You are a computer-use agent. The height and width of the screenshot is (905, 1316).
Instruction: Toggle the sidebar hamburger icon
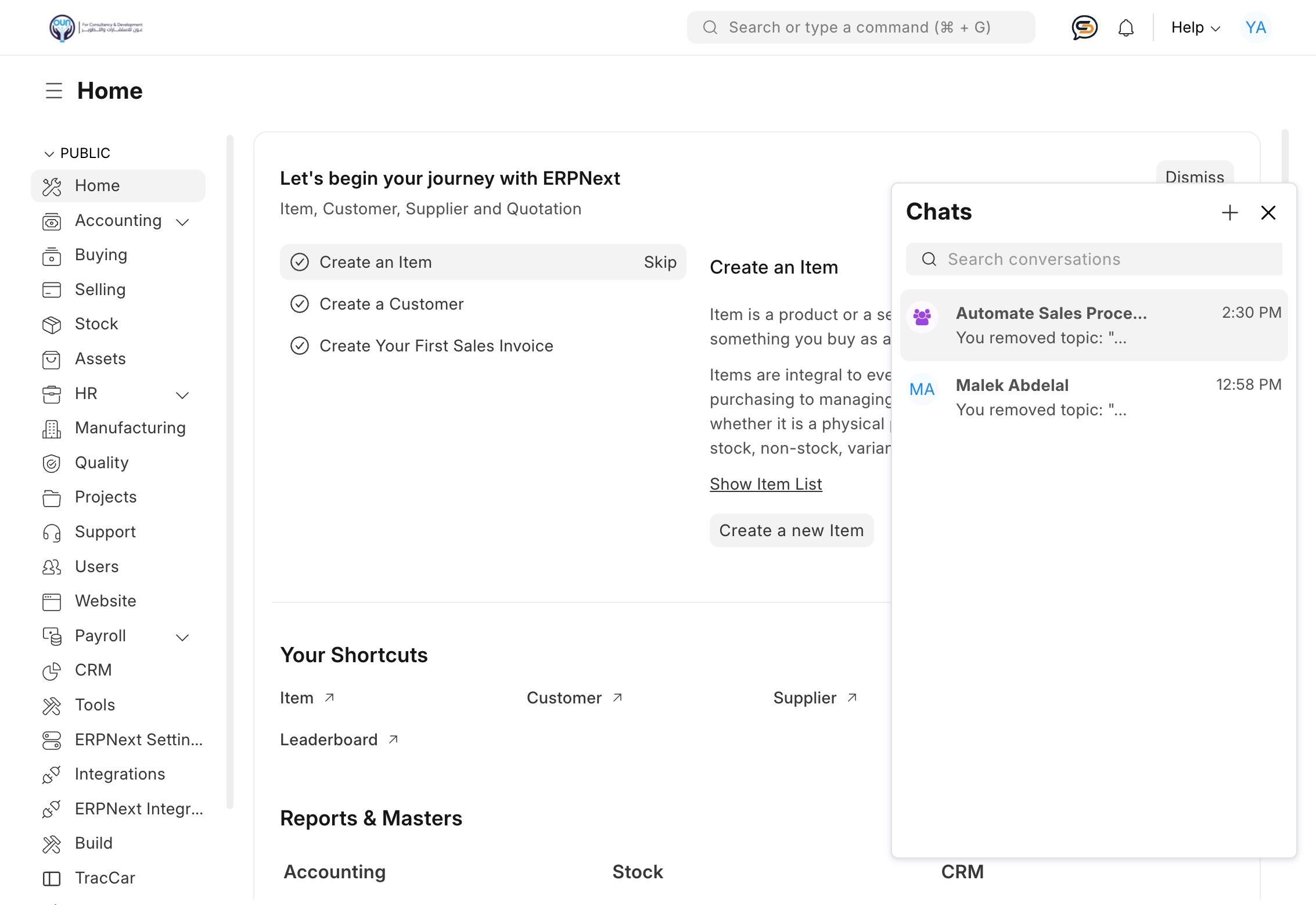[54, 91]
